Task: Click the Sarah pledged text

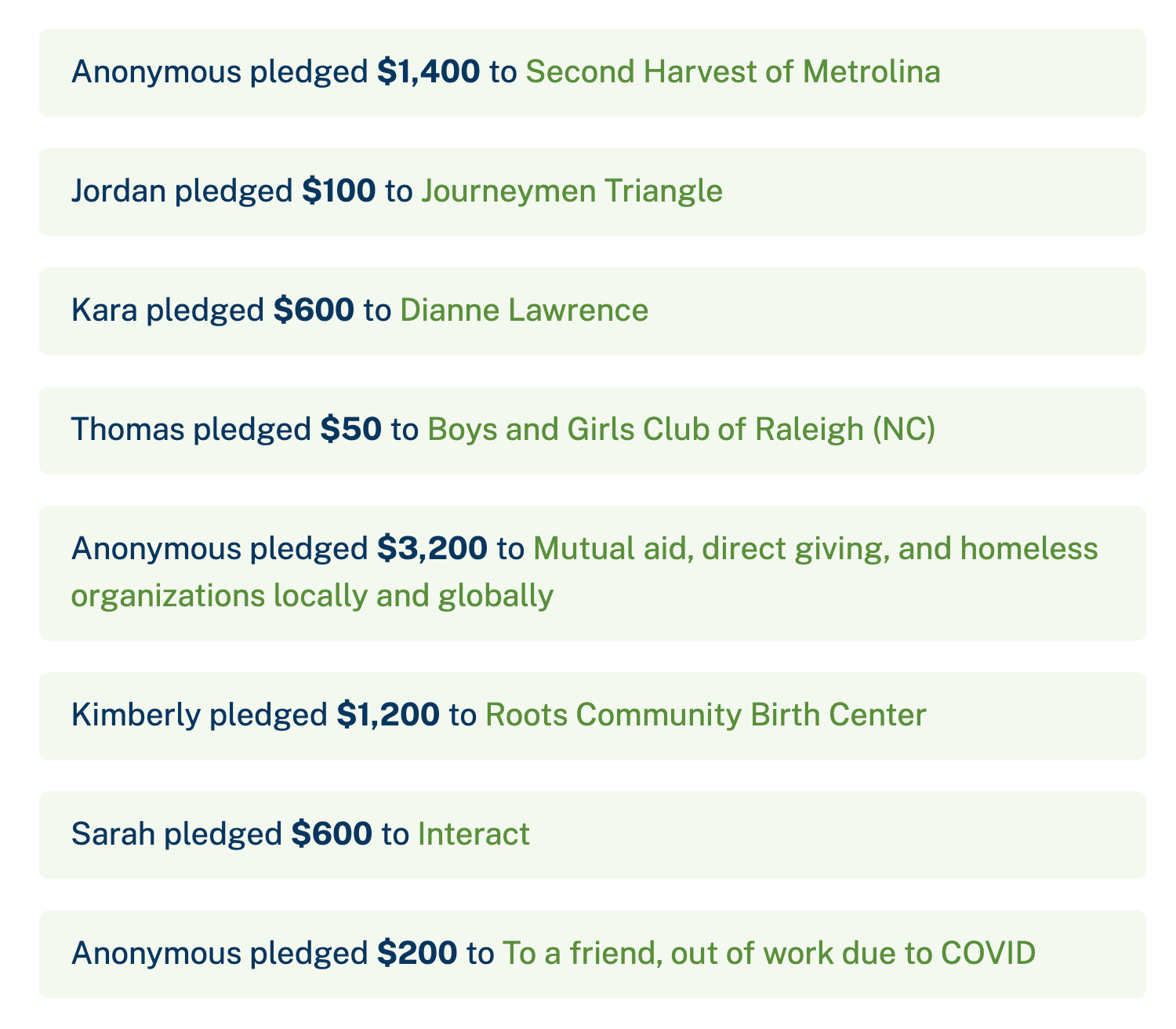Action: 176,834
